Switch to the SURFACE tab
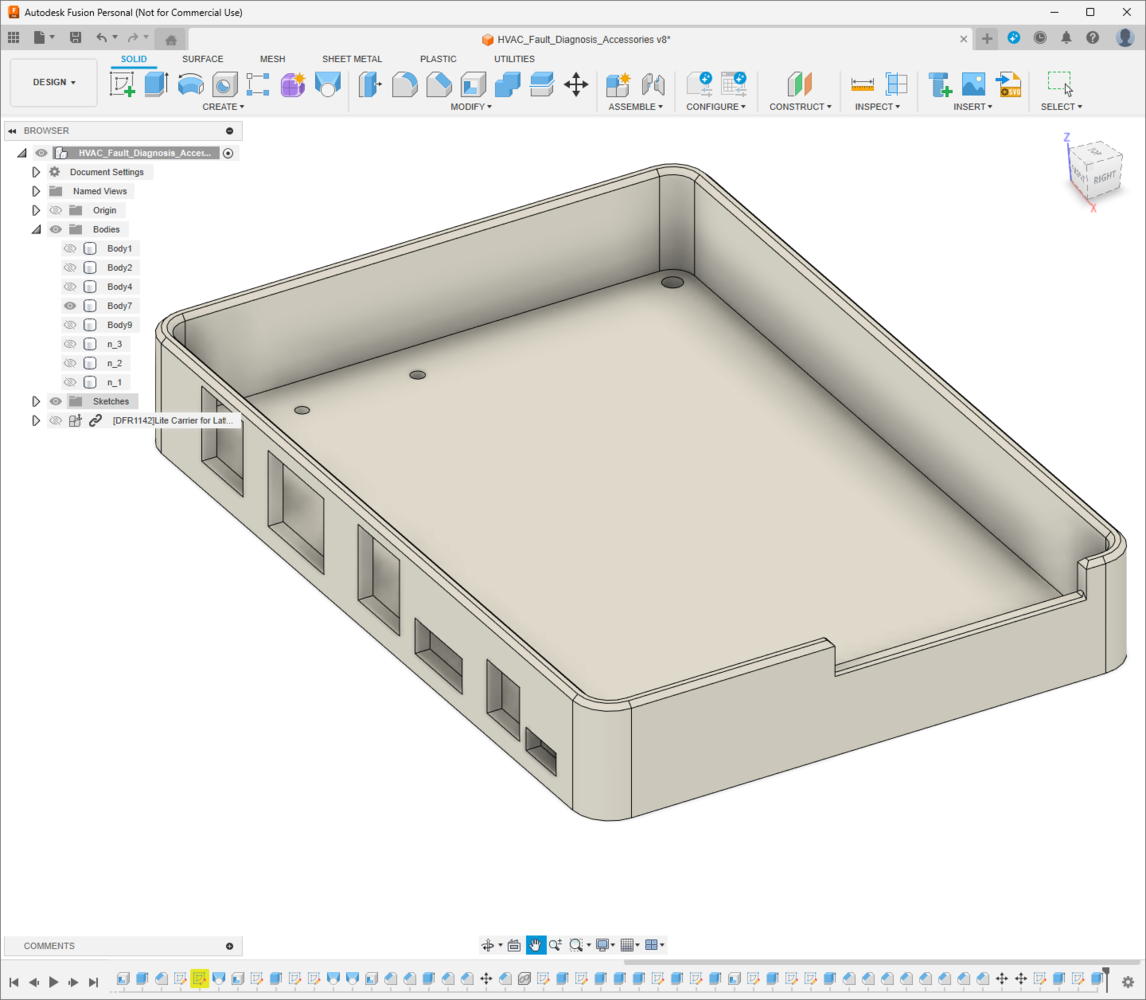This screenshot has width=1146, height=1000. tap(202, 59)
